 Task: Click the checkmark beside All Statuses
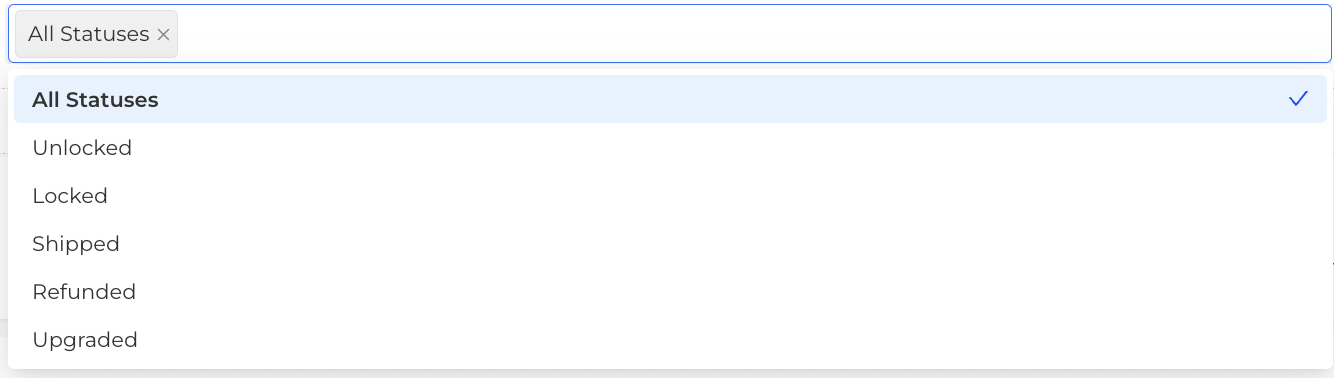pos(1298,99)
